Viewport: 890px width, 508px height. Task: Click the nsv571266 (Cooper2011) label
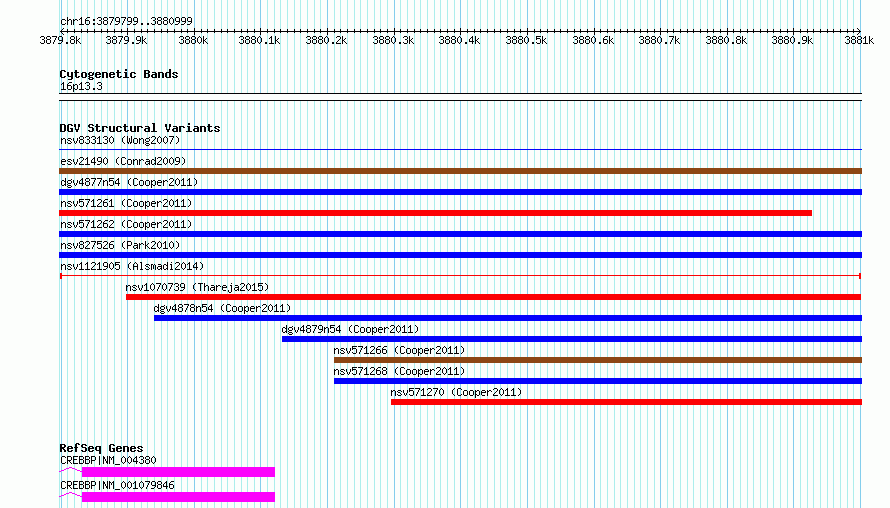tap(399, 350)
